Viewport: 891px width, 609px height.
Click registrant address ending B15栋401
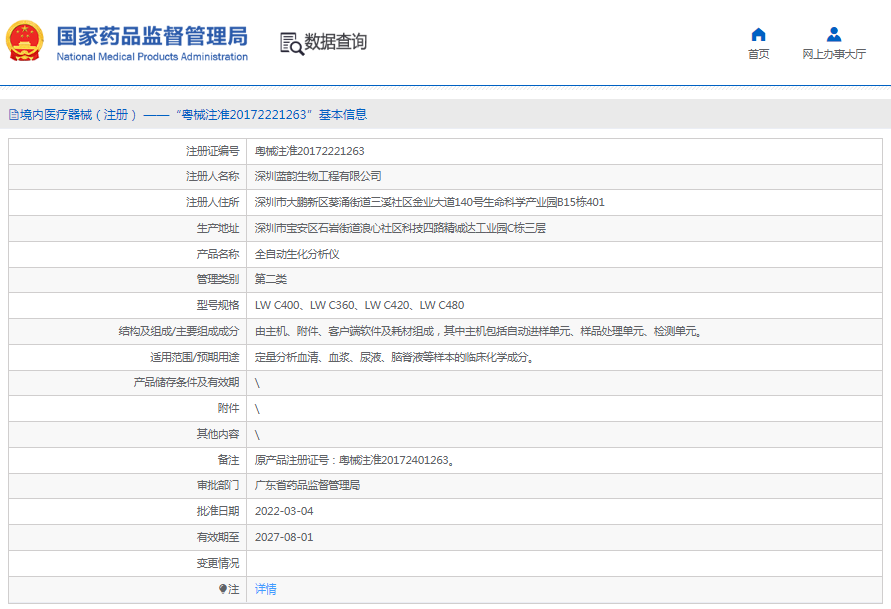tap(430, 202)
